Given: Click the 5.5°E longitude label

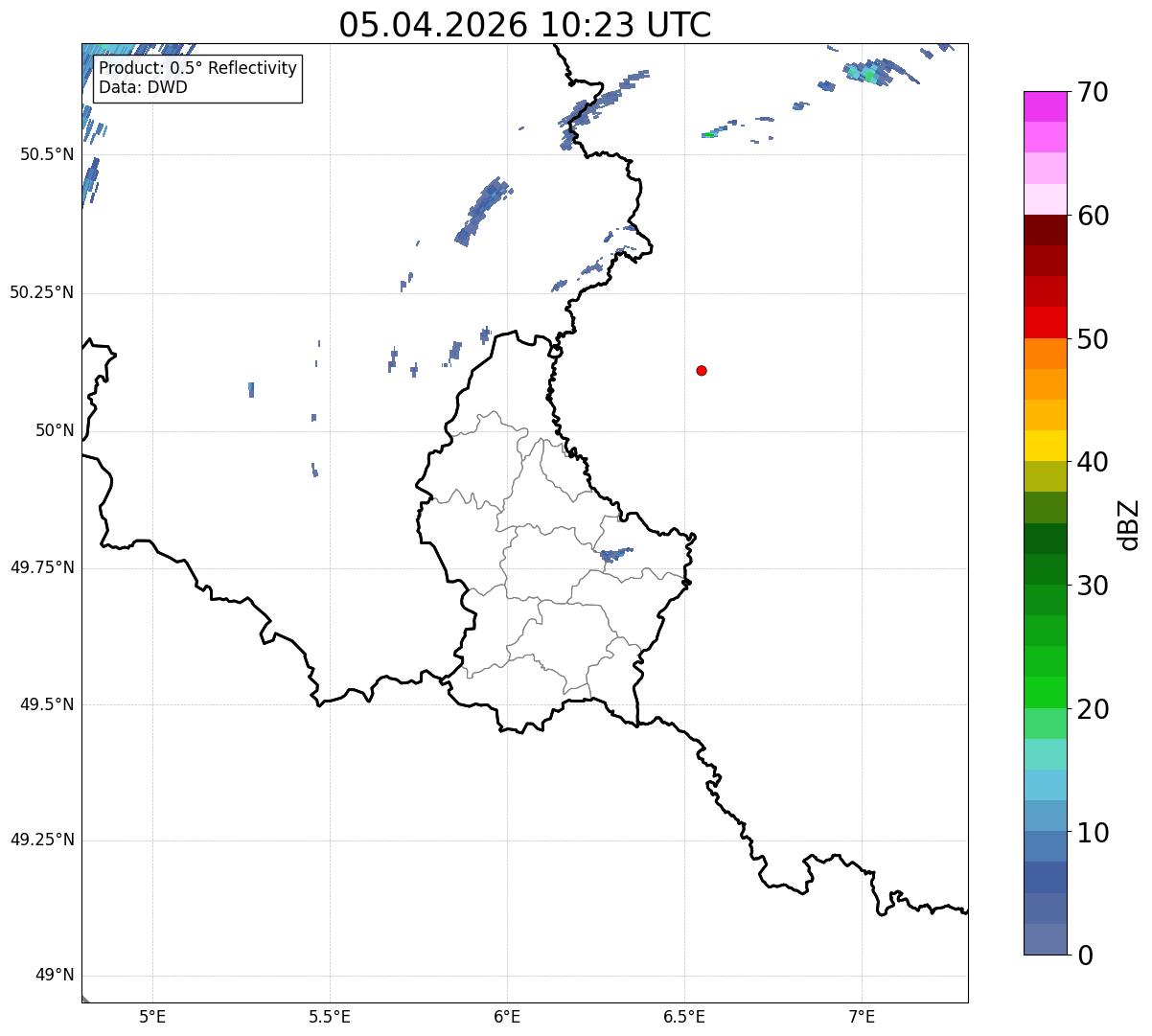Looking at the screenshot, I should point(330,1016).
